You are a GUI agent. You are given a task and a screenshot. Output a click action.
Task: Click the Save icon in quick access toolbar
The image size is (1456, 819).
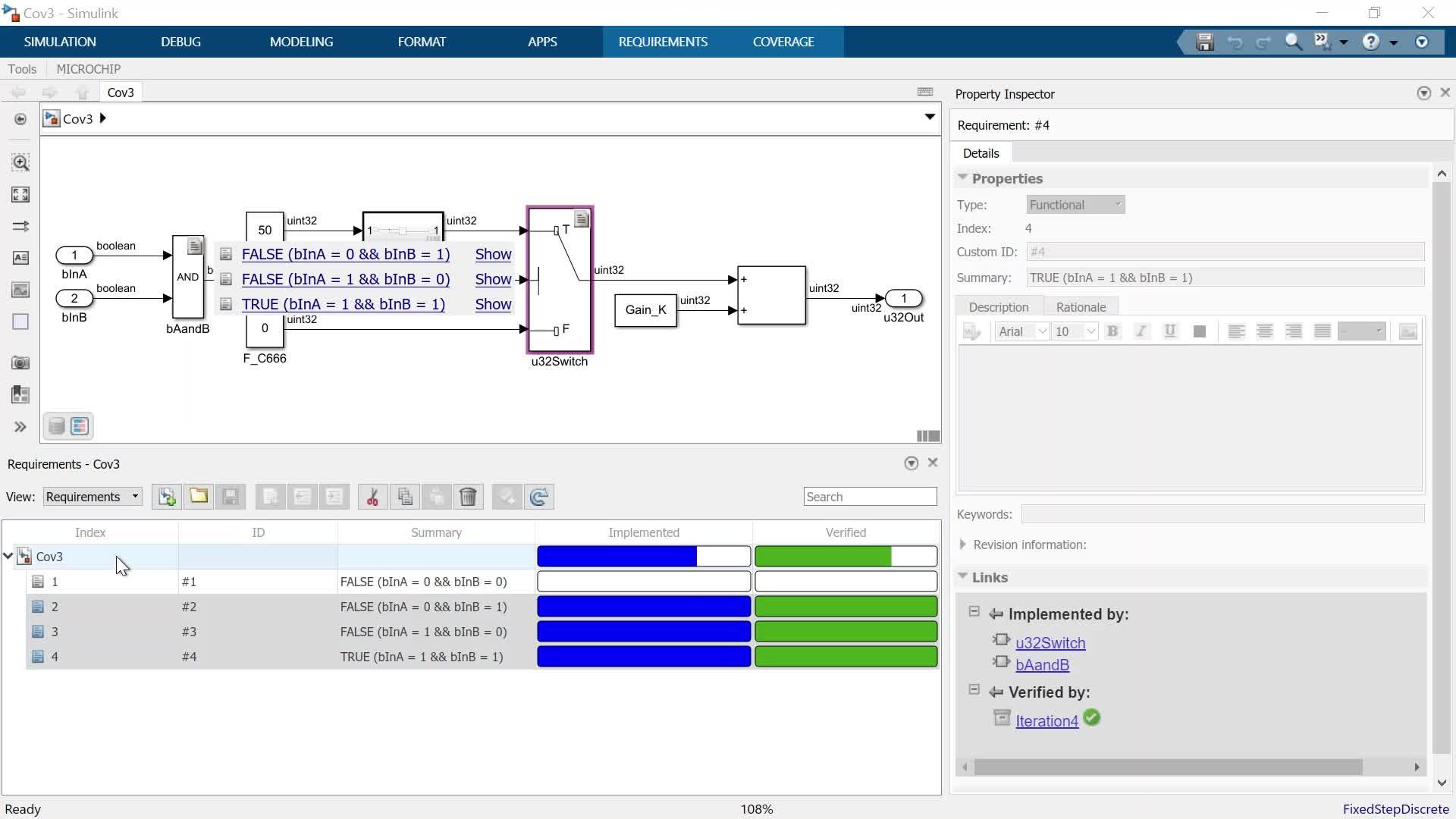point(1205,42)
